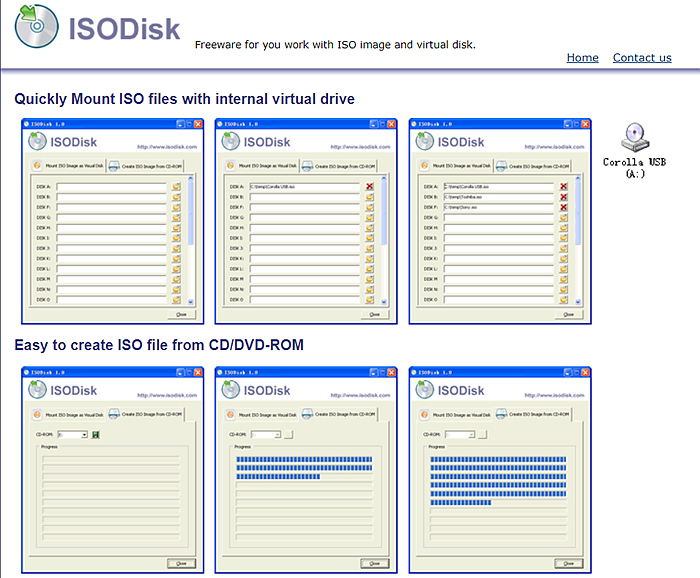
Task: Click the ISODisk disc logo in the page header
Action: [x=37, y=26]
